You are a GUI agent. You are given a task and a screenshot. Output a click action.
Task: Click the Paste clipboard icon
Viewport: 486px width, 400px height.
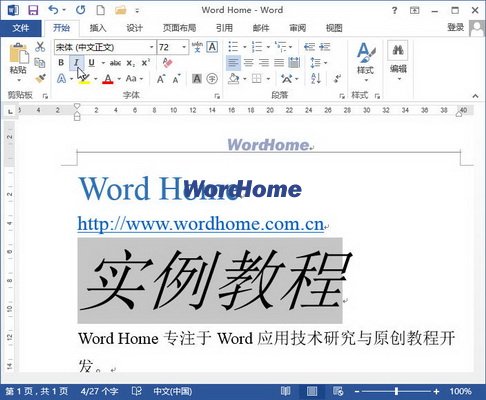point(18,53)
